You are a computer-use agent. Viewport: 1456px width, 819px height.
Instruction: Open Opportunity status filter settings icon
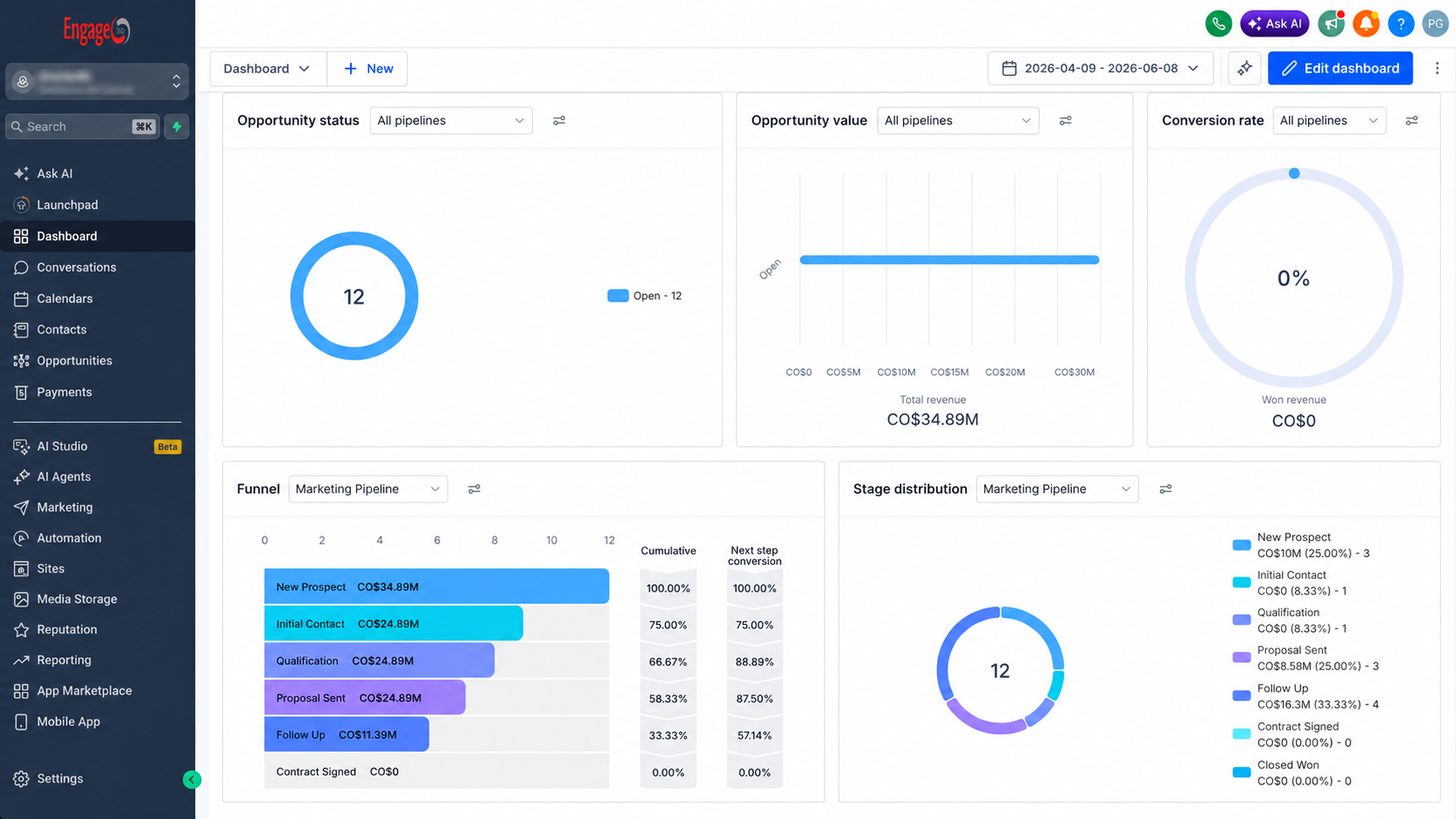coord(559,121)
